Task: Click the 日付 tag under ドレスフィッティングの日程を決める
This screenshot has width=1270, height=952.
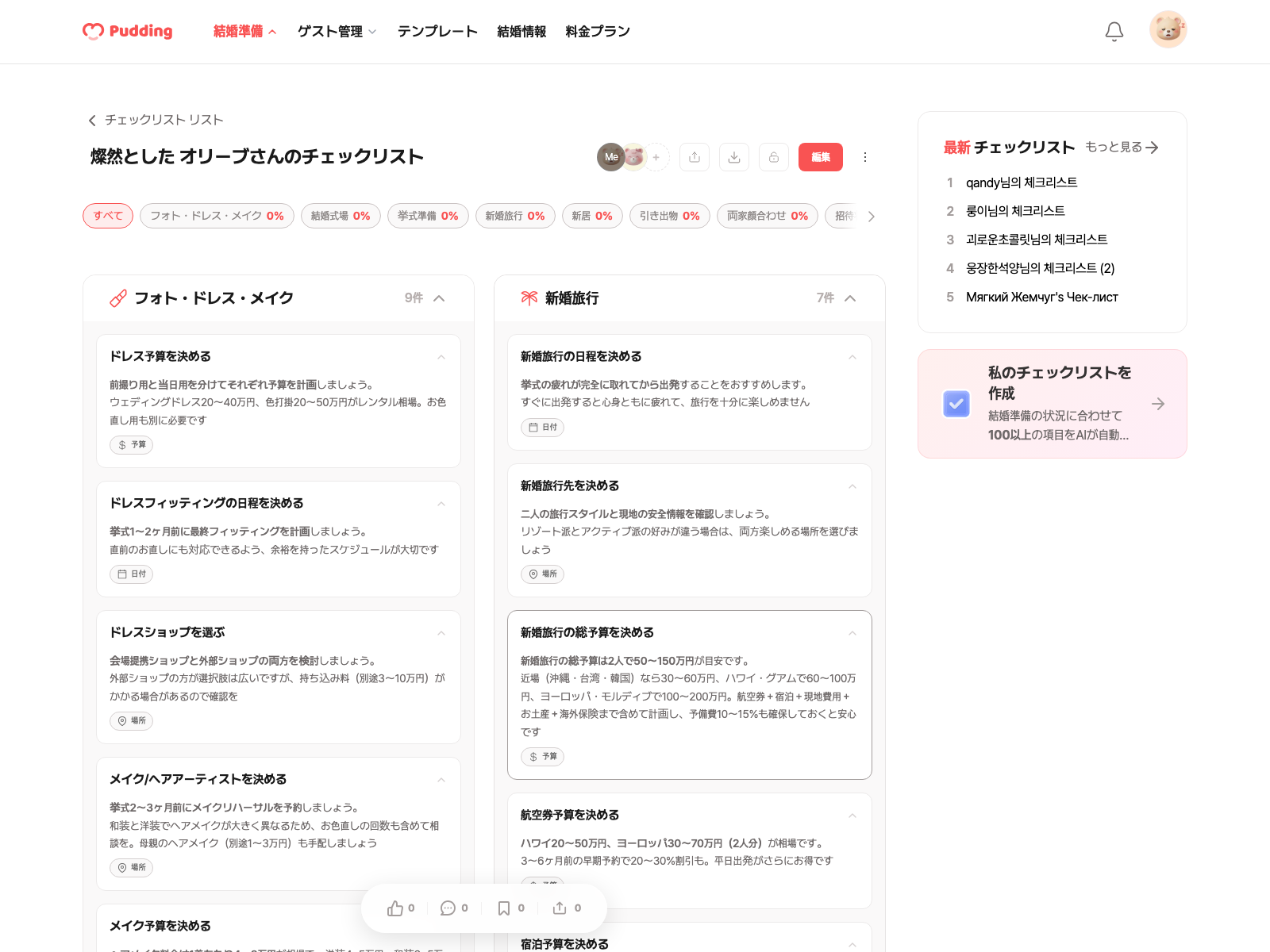Action: click(132, 574)
